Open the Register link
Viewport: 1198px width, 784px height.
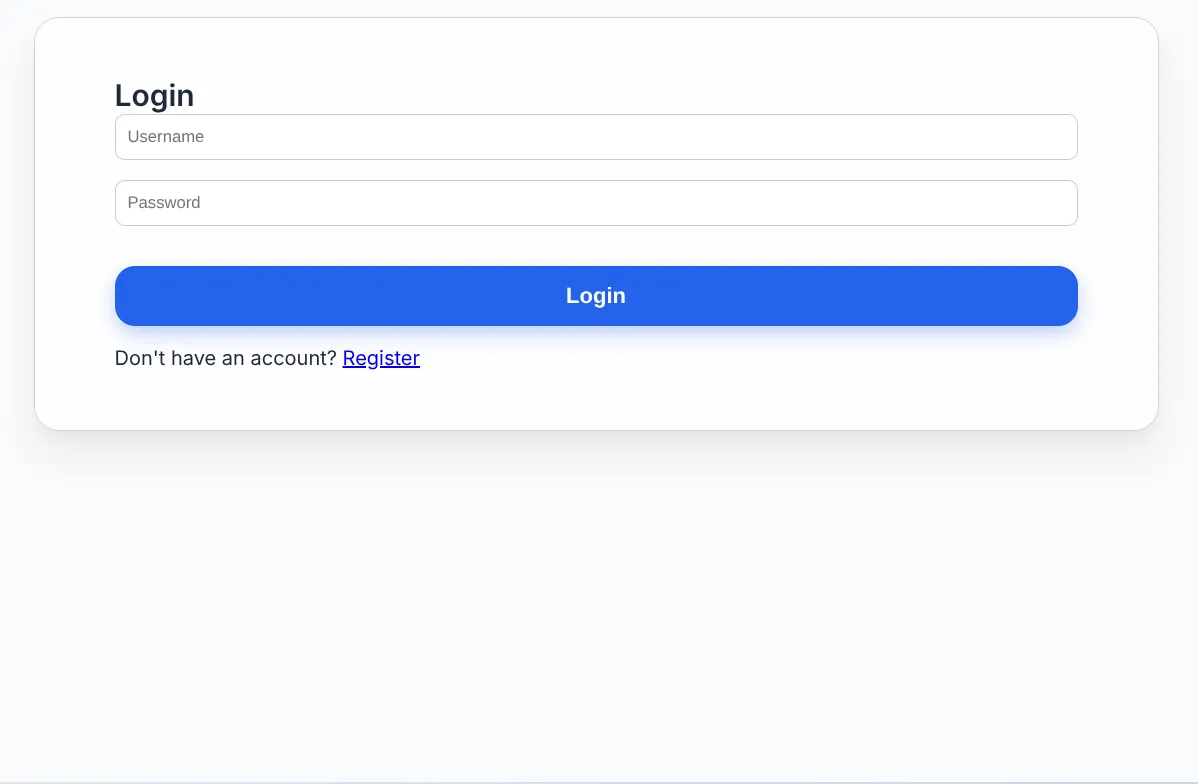pyautogui.click(x=381, y=358)
